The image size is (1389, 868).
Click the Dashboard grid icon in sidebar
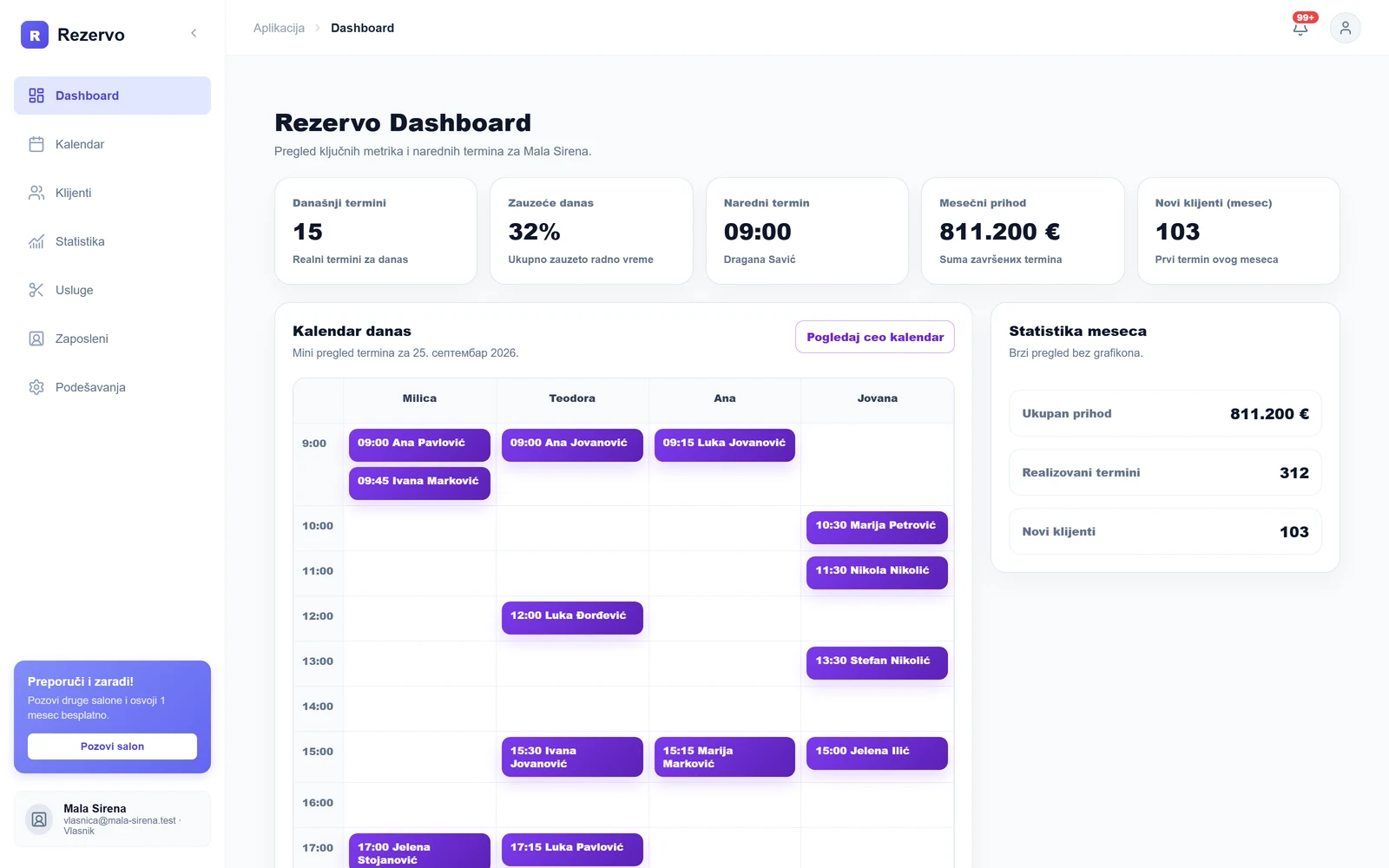[x=36, y=95]
